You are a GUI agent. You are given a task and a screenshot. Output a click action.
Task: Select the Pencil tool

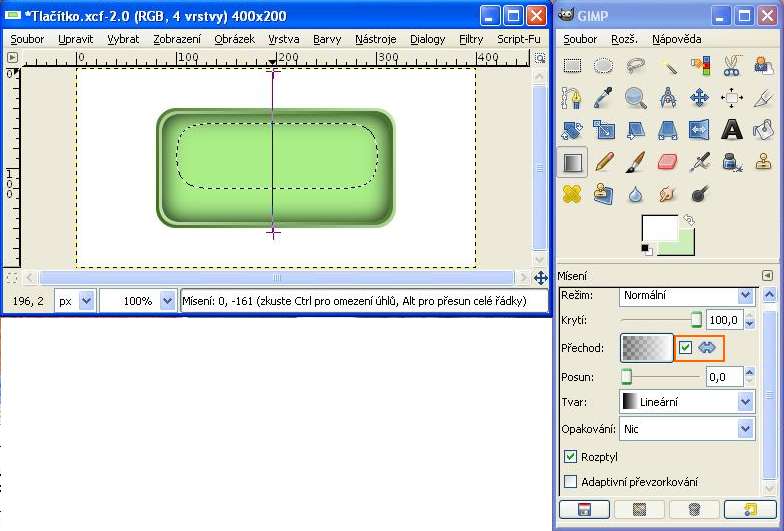[x=604, y=162]
